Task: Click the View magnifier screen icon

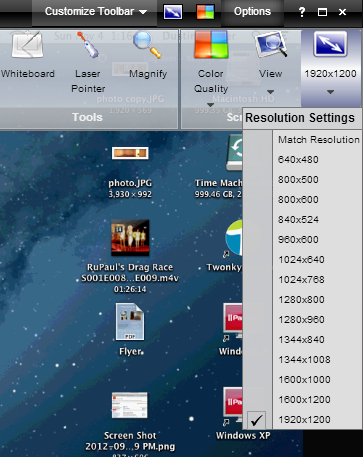Action: coord(271,45)
